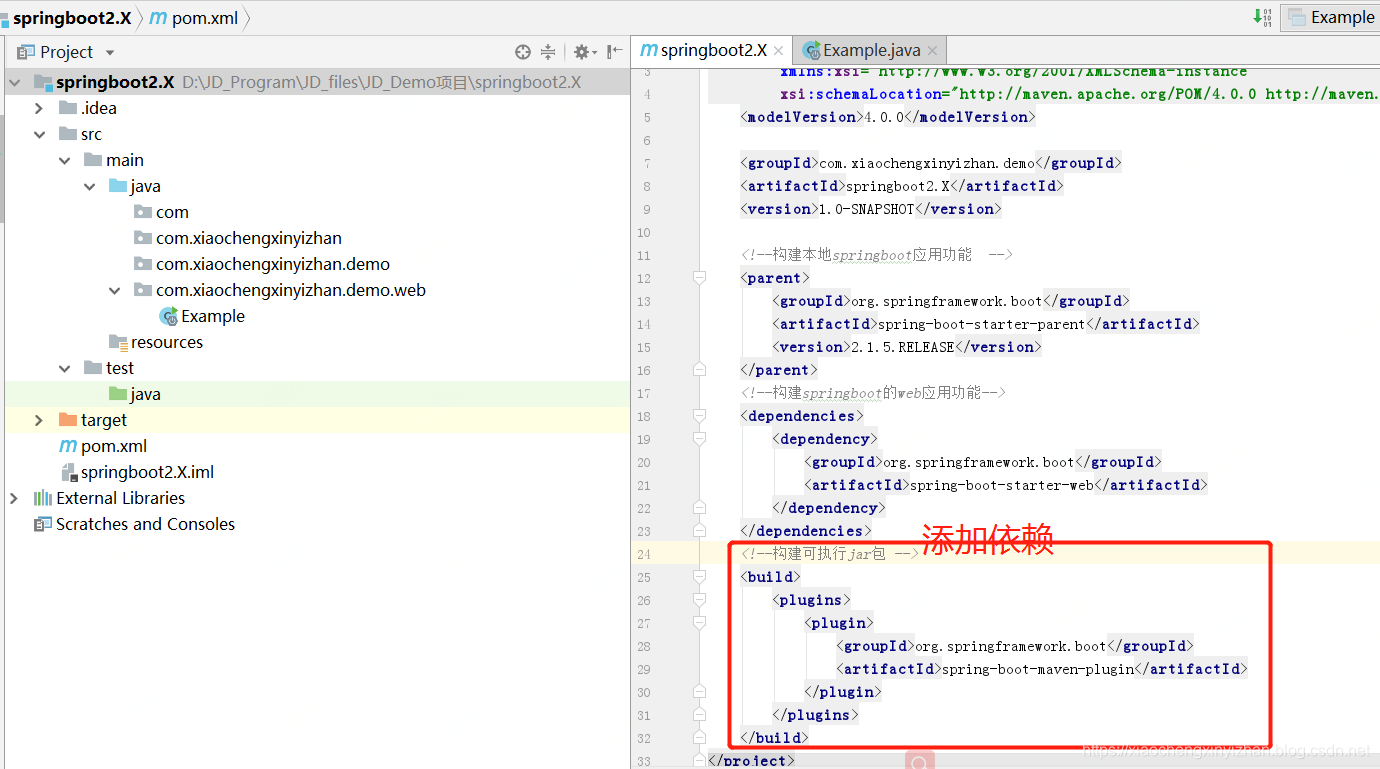Click the Scroll from Source crosshair icon
The width and height of the screenshot is (1380, 769).
tap(522, 52)
